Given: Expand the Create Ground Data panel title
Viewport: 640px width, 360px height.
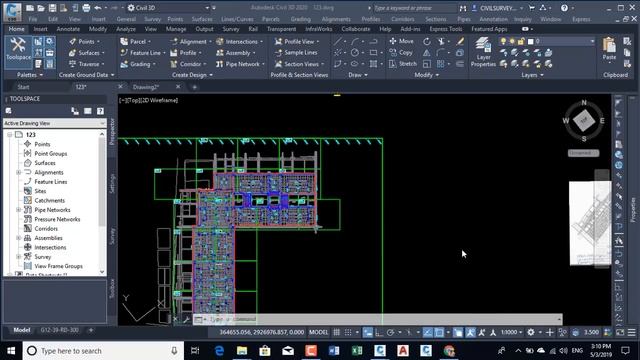Looking at the screenshot, I should pyautogui.click(x=87, y=75).
